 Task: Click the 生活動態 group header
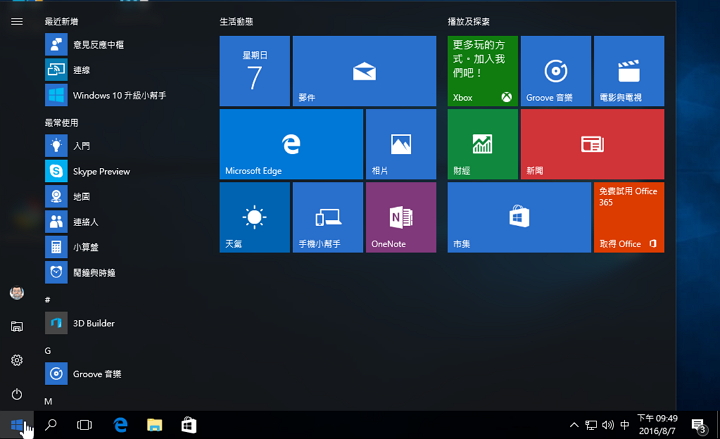tap(236, 22)
